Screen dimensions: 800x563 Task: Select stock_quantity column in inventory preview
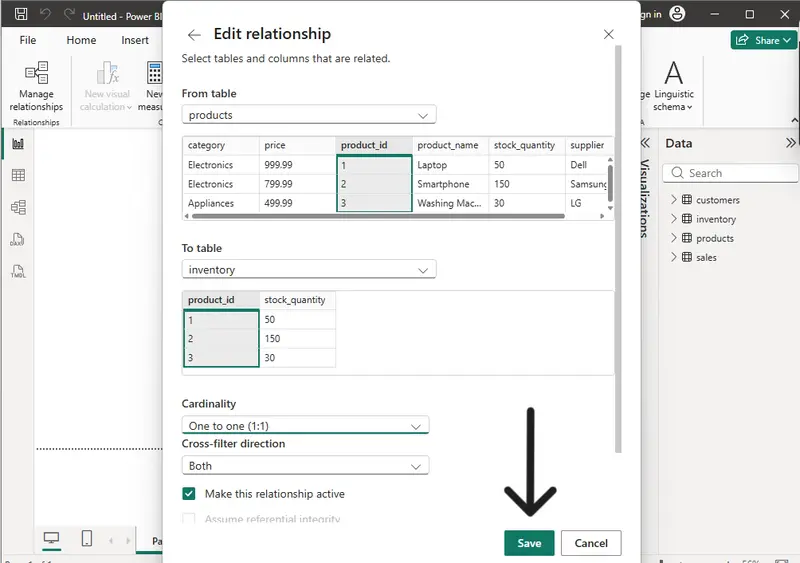click(297, 300)
